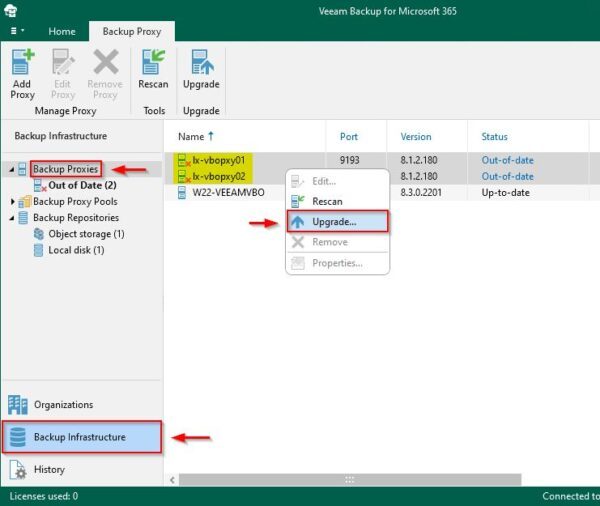Click the lx-vbopxy02 proxy icon
The width and height of the screenshot is (600, 506).
pos(184,176)
